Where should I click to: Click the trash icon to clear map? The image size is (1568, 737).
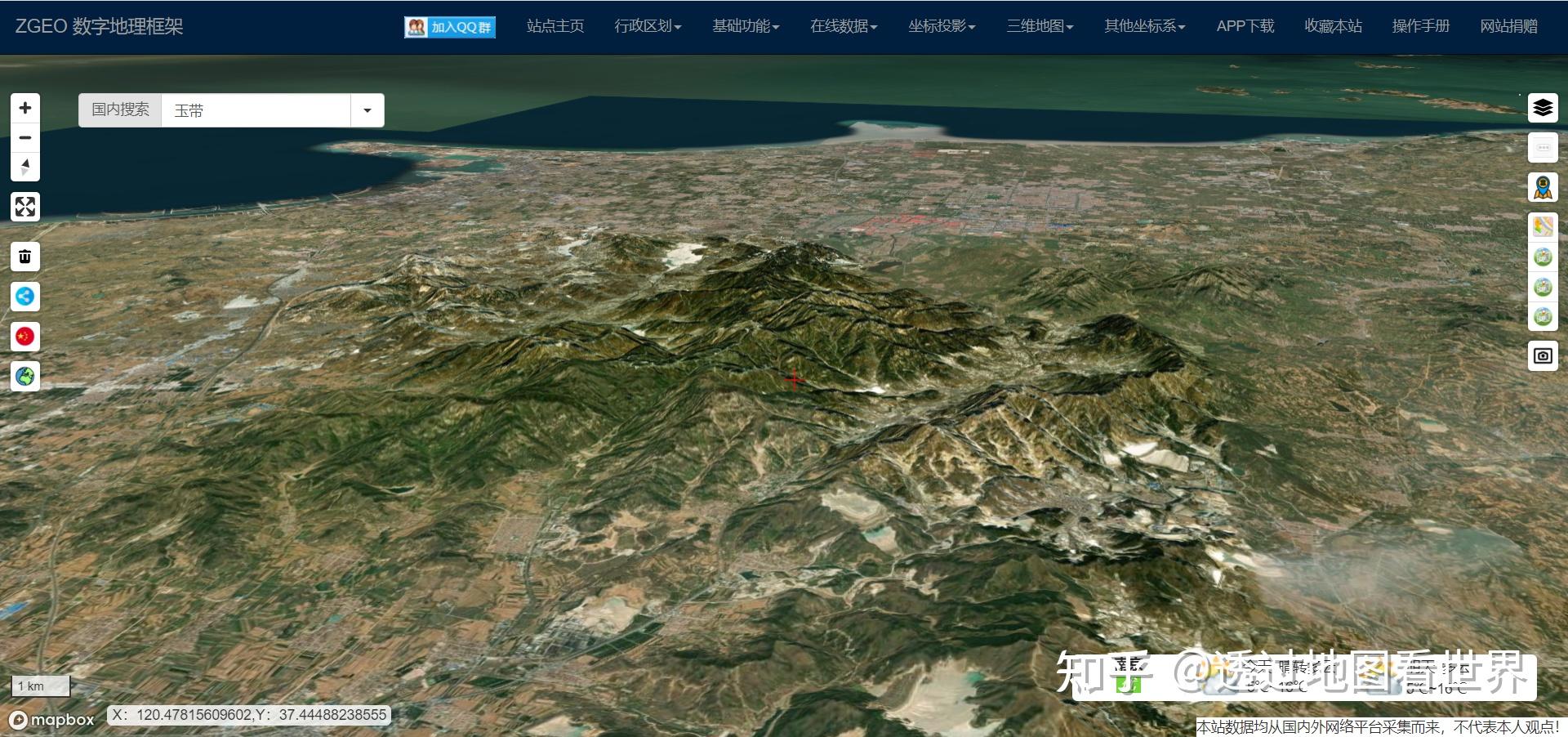click(x=25, y=256)
